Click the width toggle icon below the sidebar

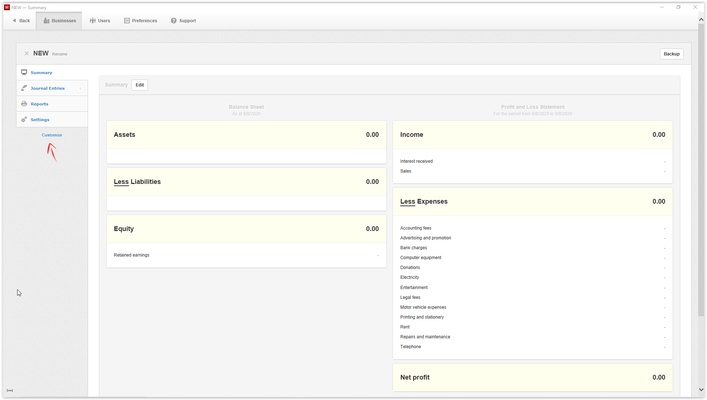10,390
